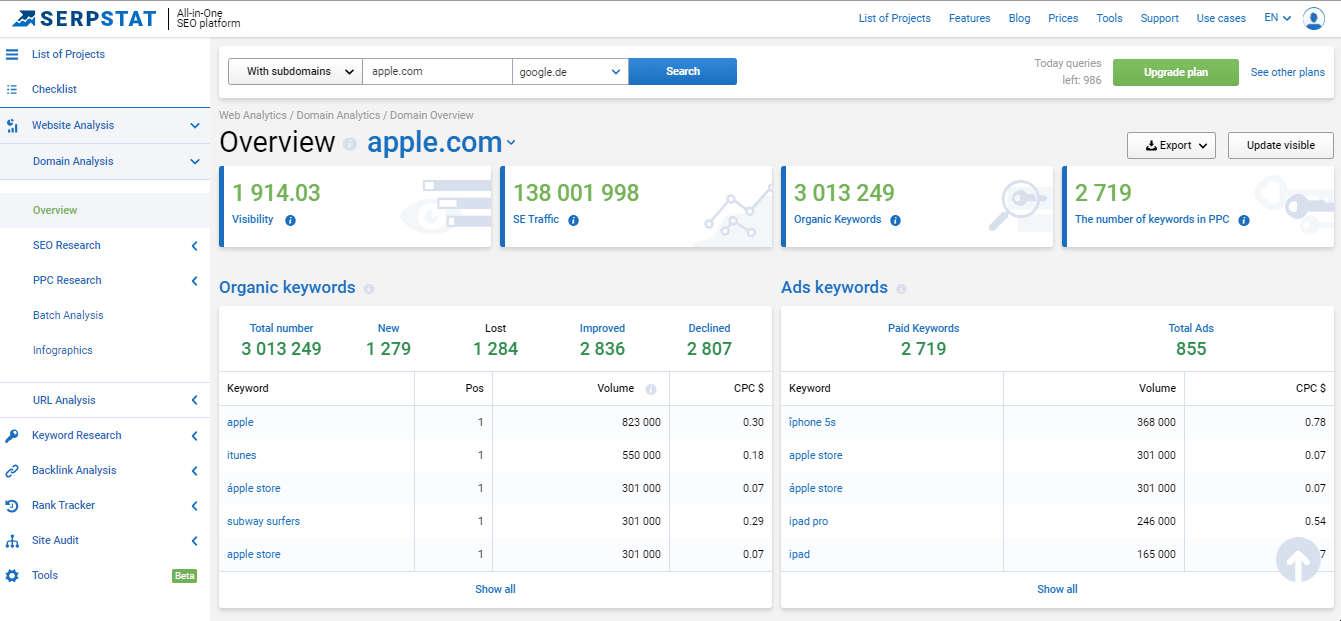Click the green Upgrade plan button
Image resolution: width=1341 pixels, height=621 pixels.
1176,72
